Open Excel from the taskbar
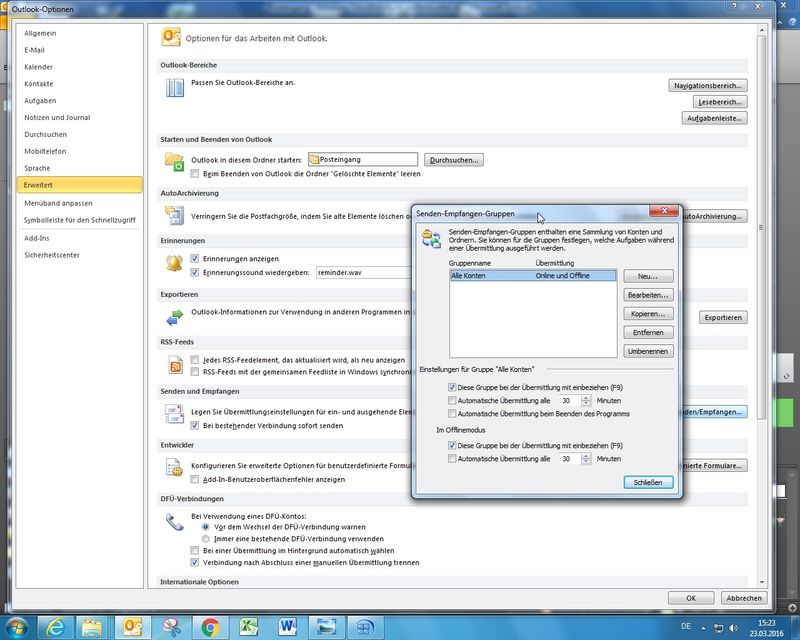800x640 pixels. pos(249,627)
